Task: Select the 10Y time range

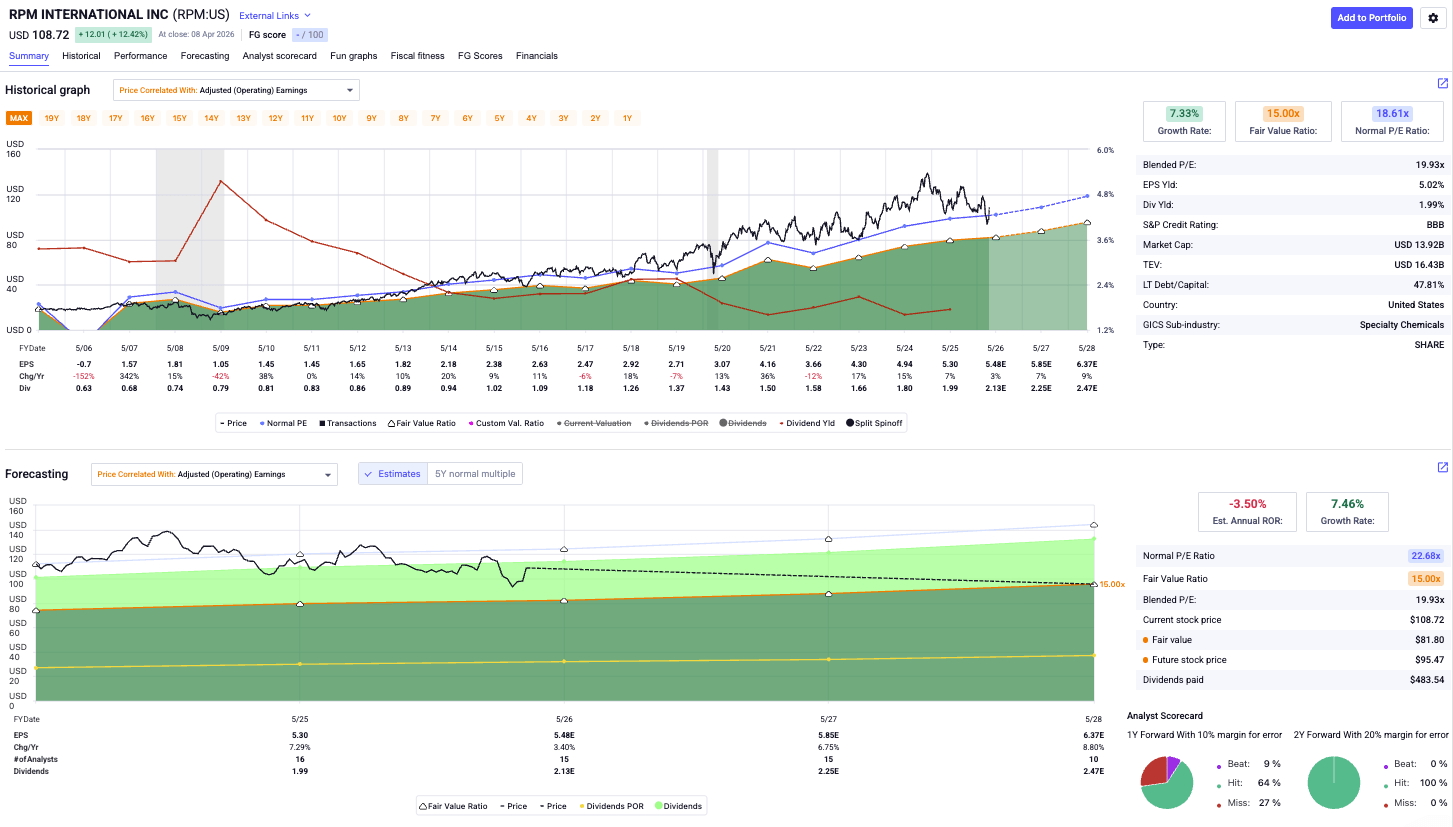Action: (339, 119)
